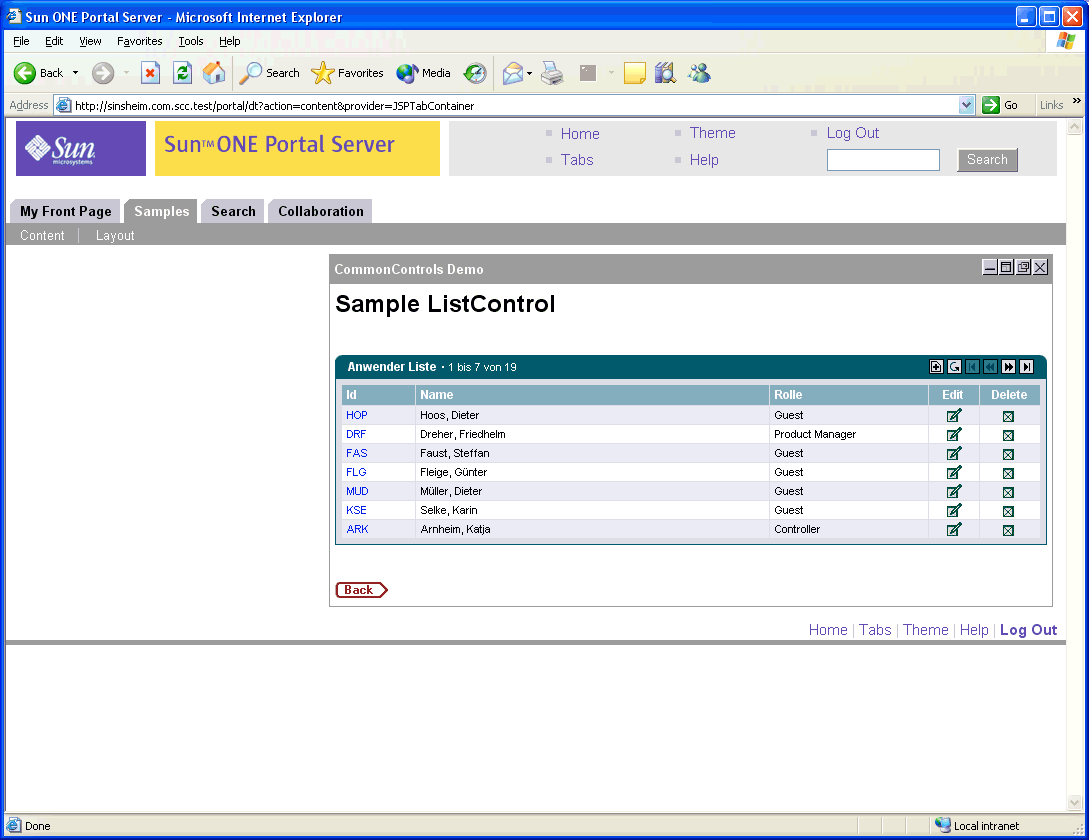Click the Layout link under the tabs
Viewport: 1089px width, 840px height.
[x=115, y=236]
